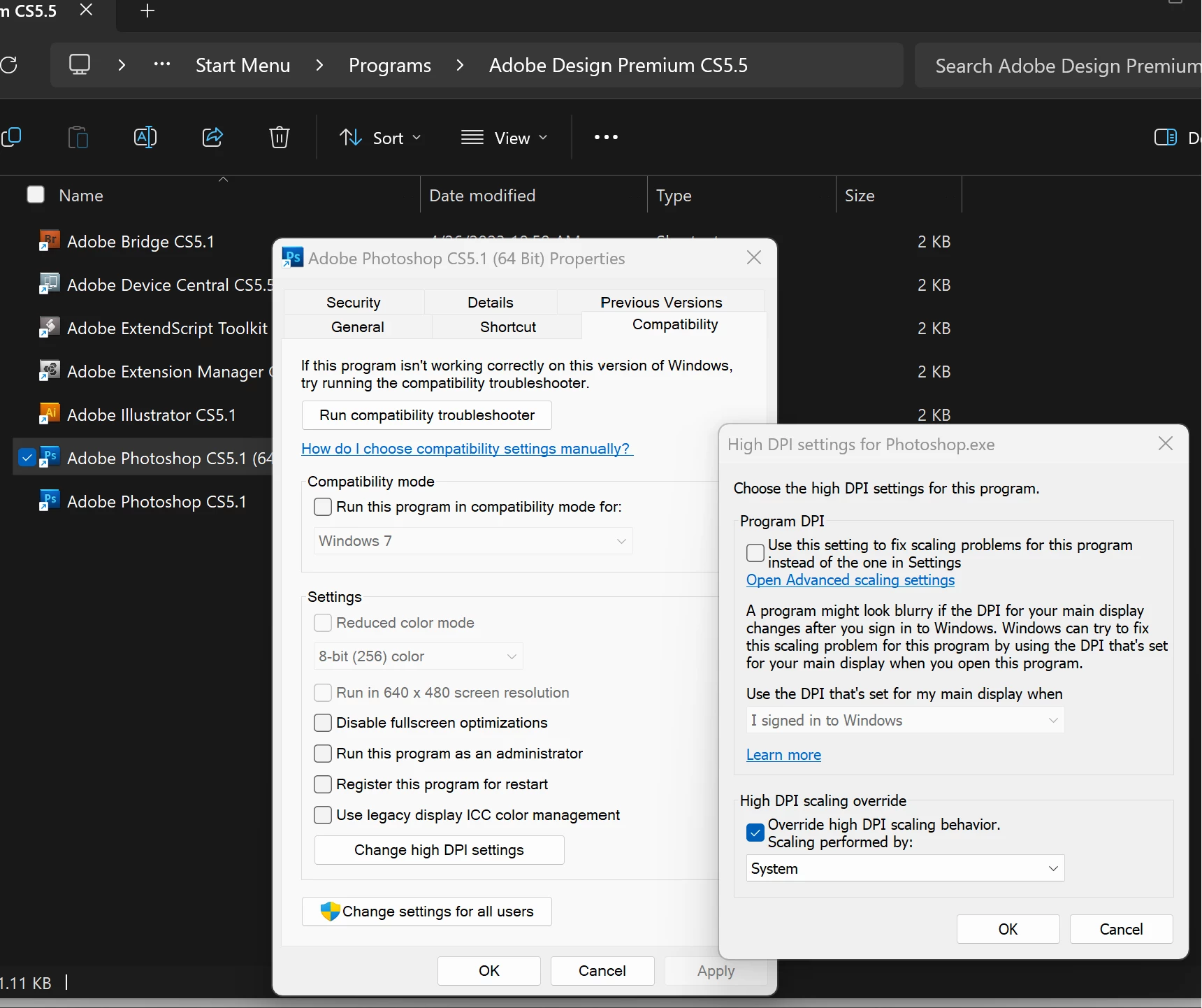The height and width of the screenshot is (1008, 1202).
Task: Click the Programs breadcrumb
Action: click(390, 65)
